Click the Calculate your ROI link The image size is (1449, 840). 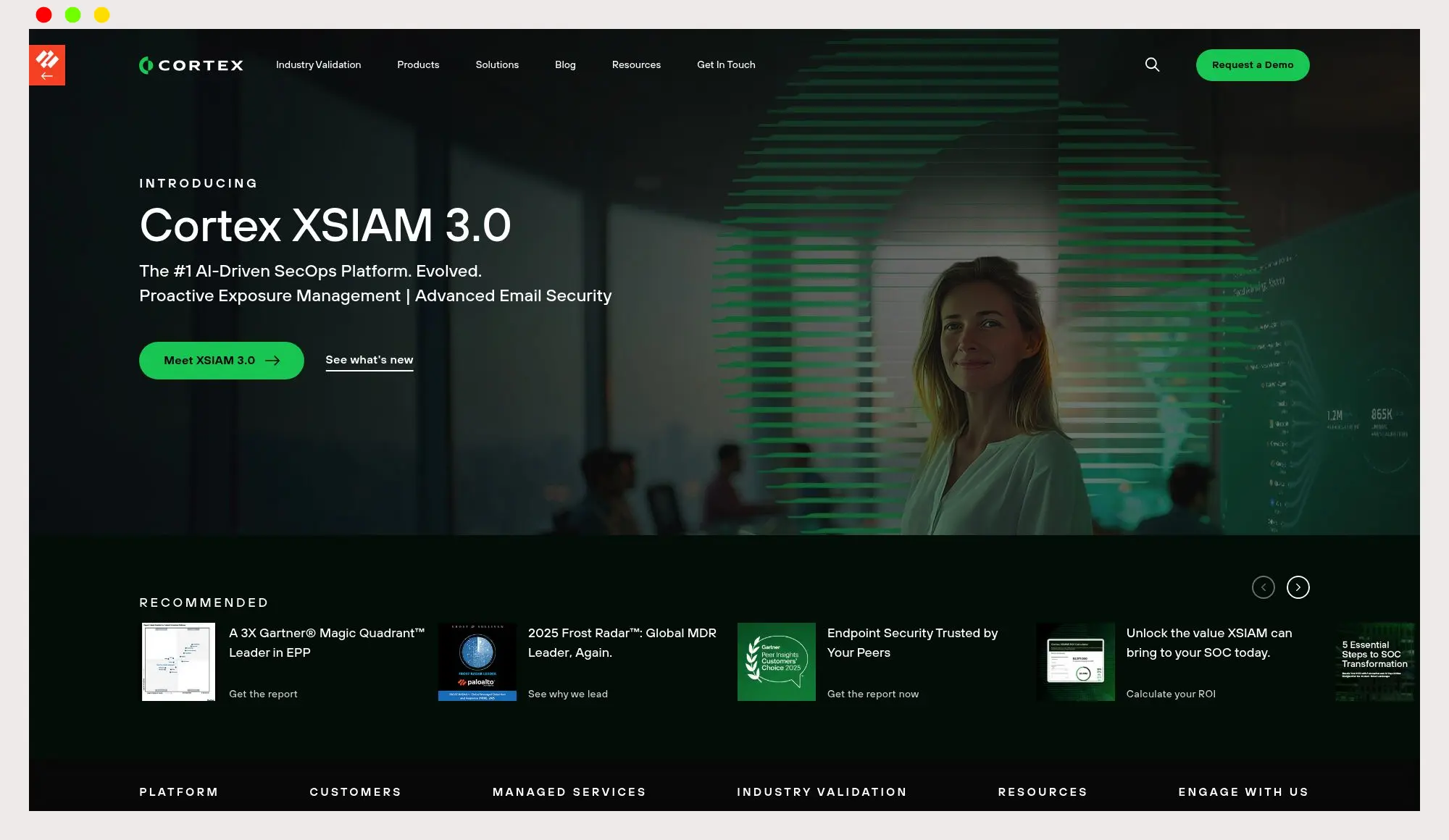tap(1171, 694)
